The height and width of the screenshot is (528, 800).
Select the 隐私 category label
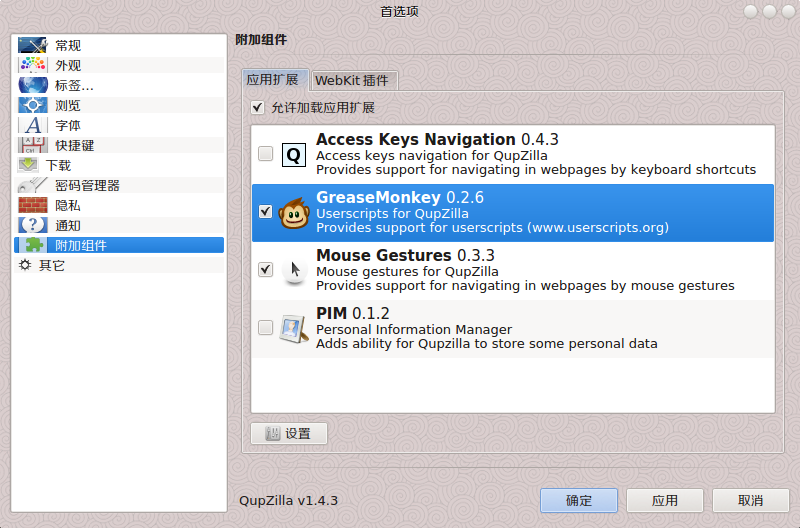pos(68,206)
